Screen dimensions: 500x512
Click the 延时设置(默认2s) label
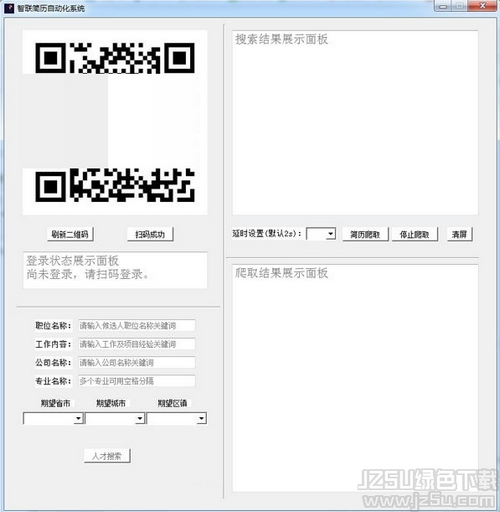click(x=267, y=233)
